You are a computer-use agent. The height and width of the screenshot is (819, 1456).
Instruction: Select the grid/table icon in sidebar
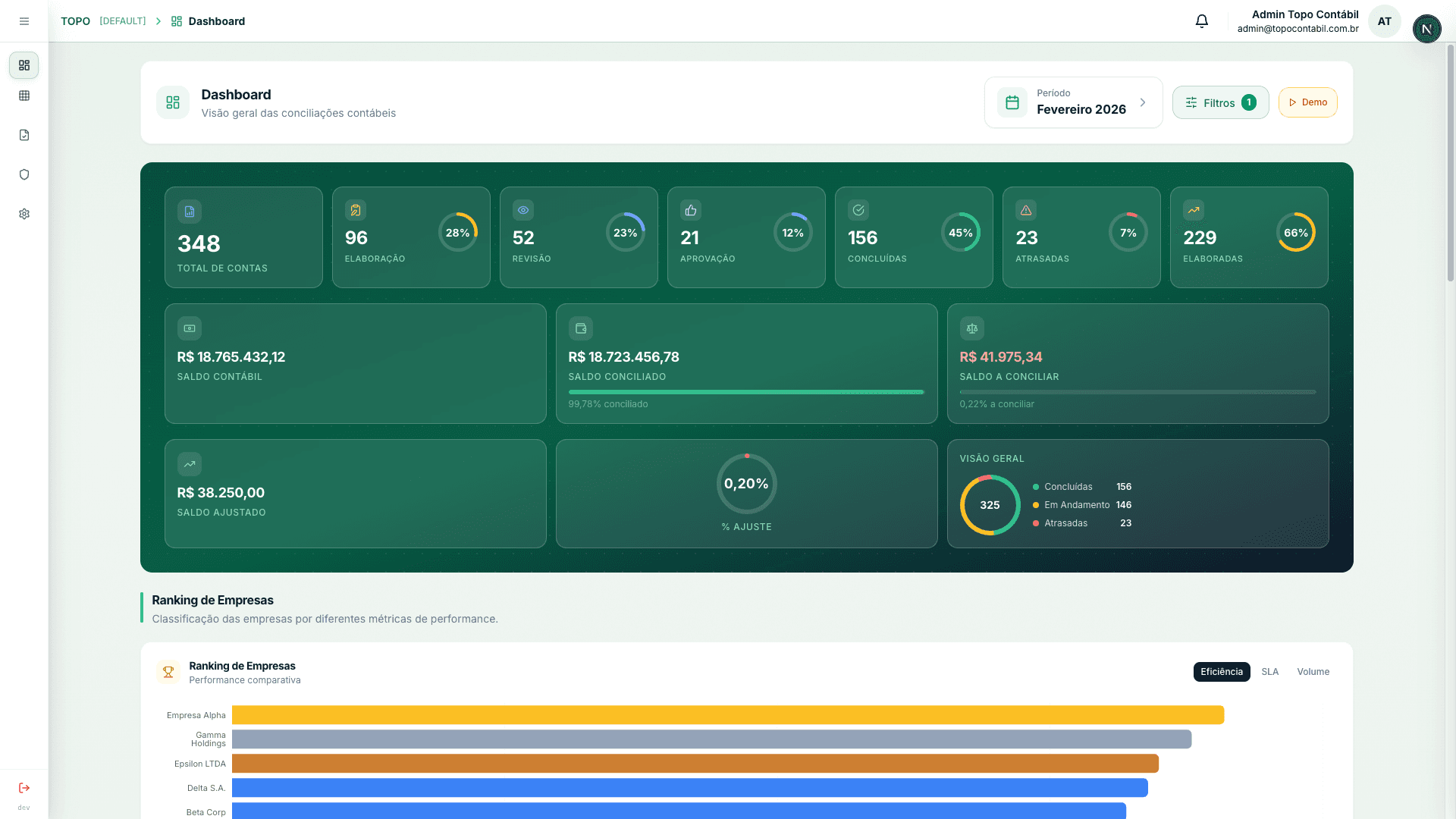(24, 96)
